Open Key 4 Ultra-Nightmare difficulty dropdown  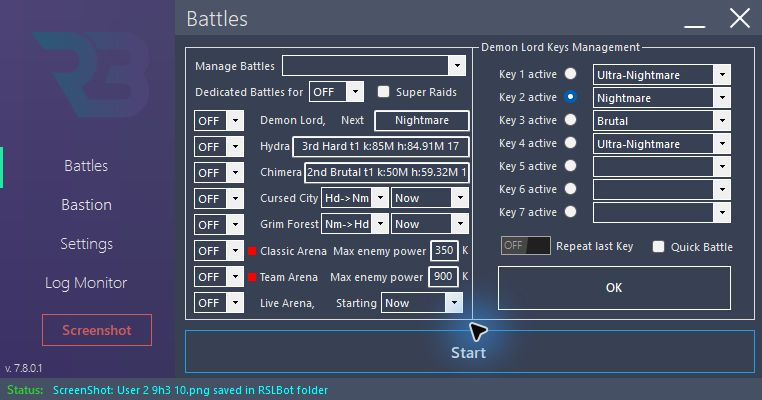[661, 144]
